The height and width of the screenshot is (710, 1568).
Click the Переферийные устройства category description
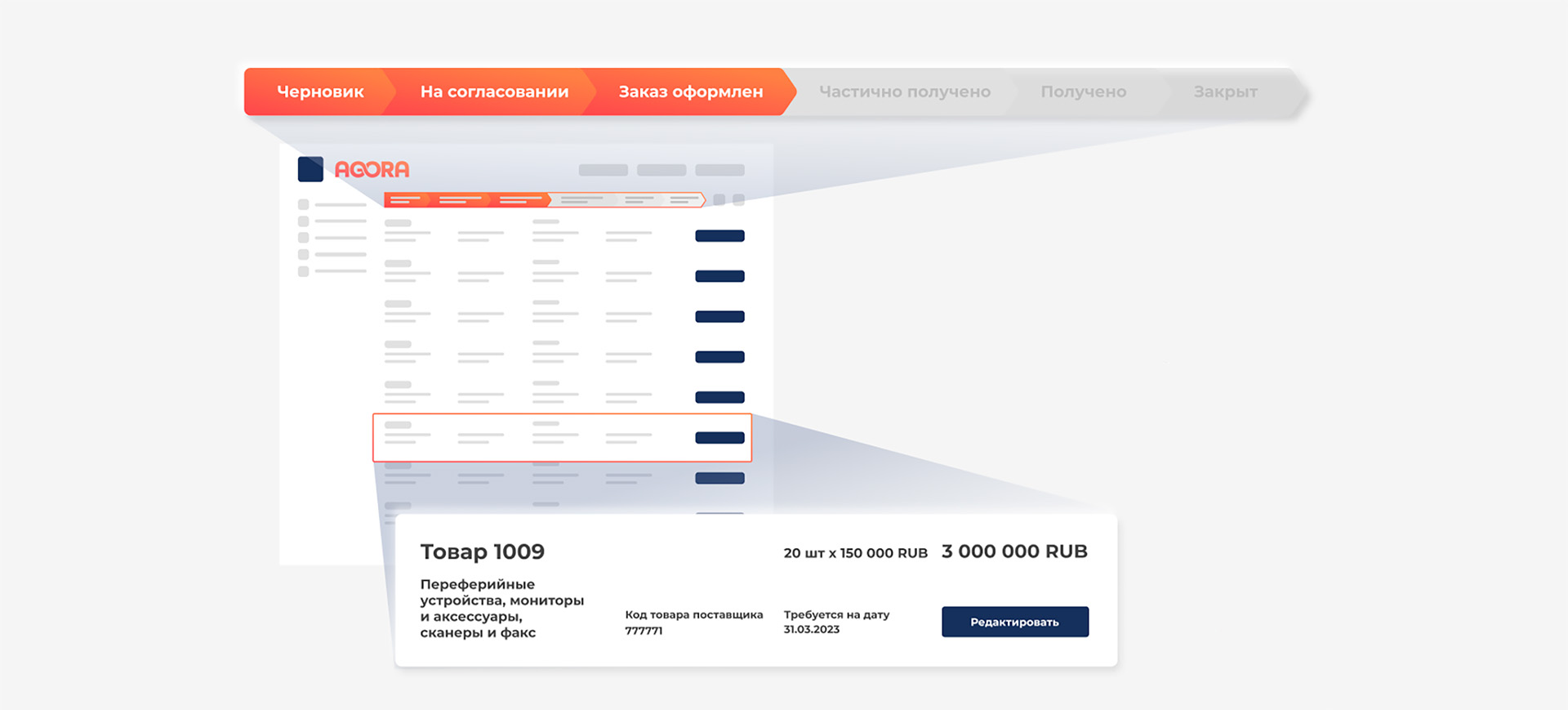(x=501, y=609)
